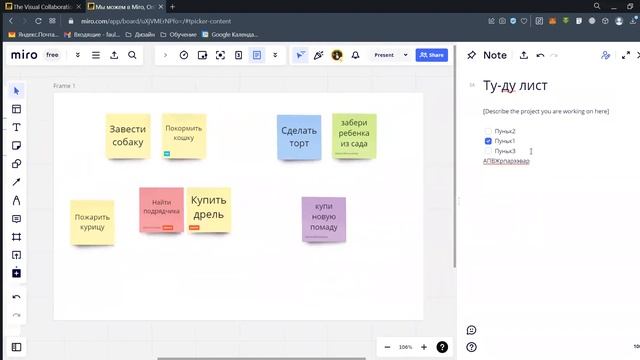Select the Text tool
Image resolution: width=640 pixels, height=360 pixels.
tap(16, 127)
